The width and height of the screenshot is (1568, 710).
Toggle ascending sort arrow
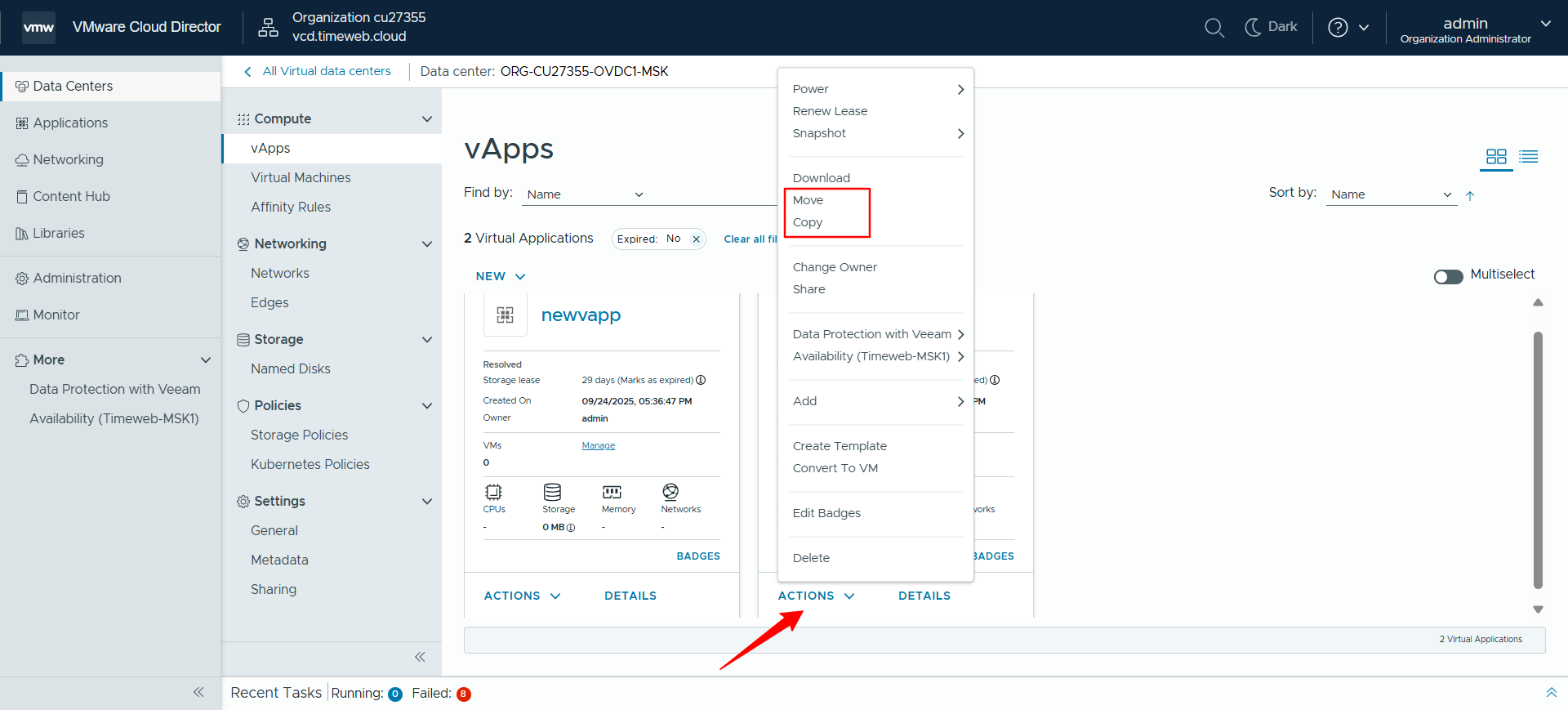tap(1470, 195)
